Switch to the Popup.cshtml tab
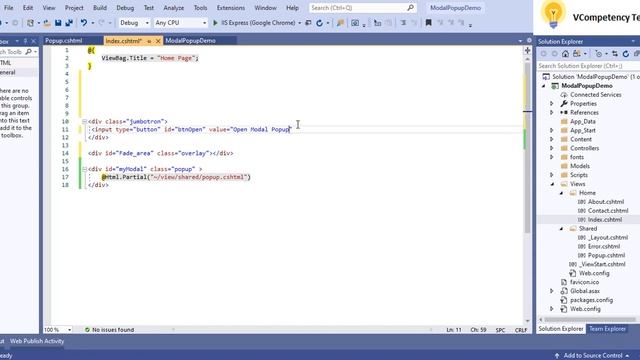This screenshot has width=640, height=360. point(64,41)
